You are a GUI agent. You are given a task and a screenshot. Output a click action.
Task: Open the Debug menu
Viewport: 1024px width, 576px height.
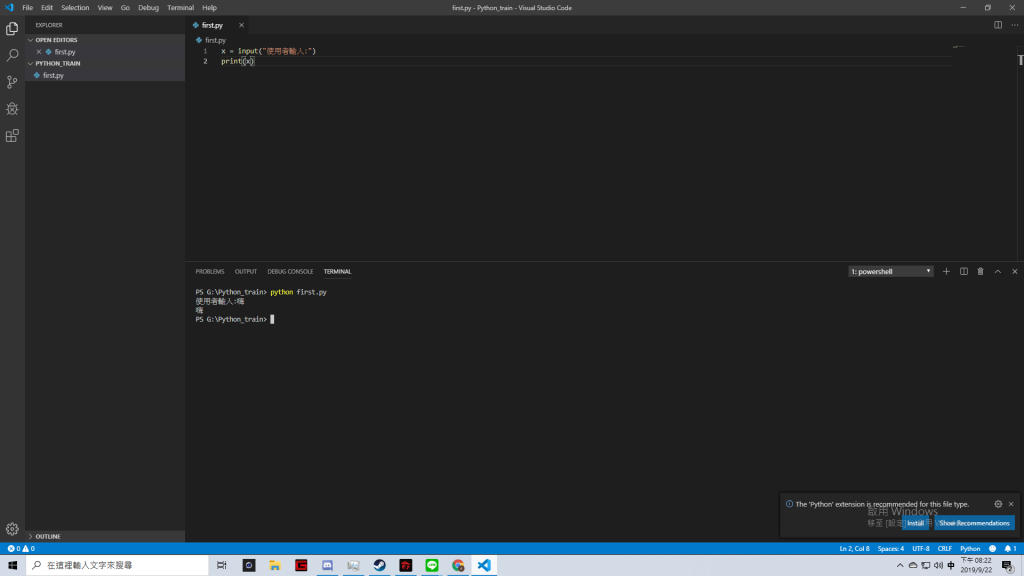[x=148, y=8]
